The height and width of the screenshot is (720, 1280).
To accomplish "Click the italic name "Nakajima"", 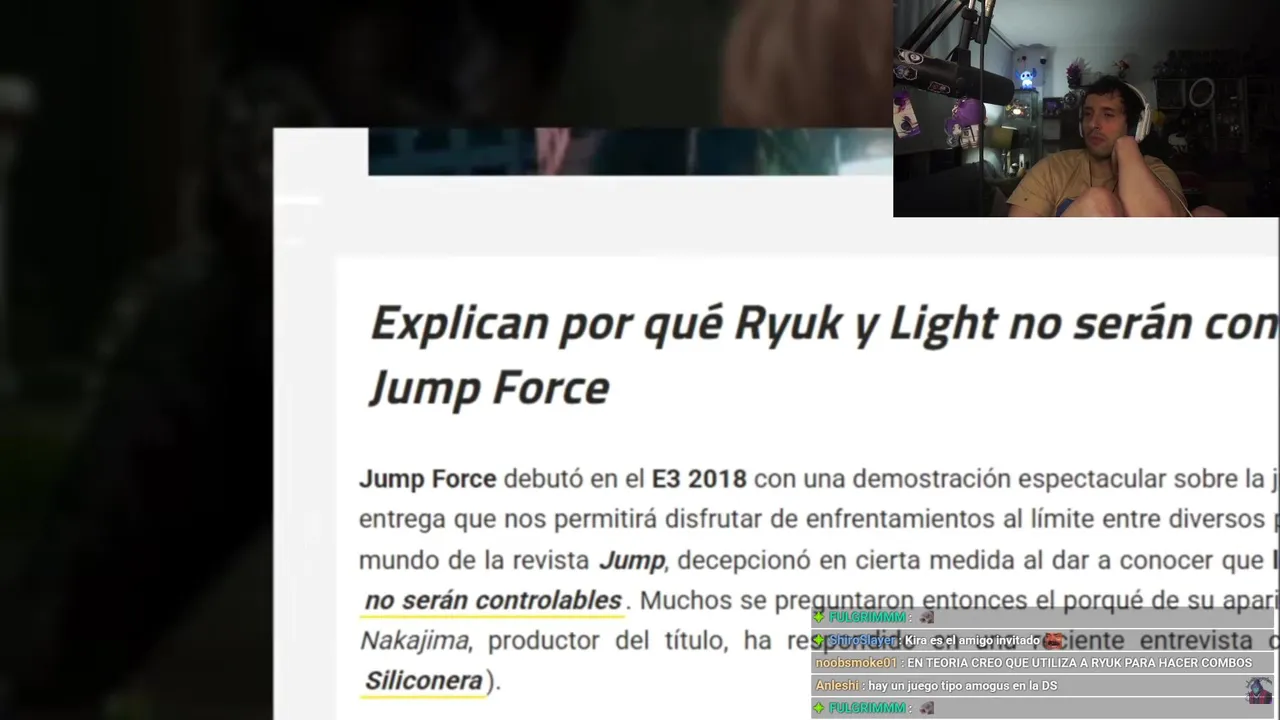I will click(414, 641).
